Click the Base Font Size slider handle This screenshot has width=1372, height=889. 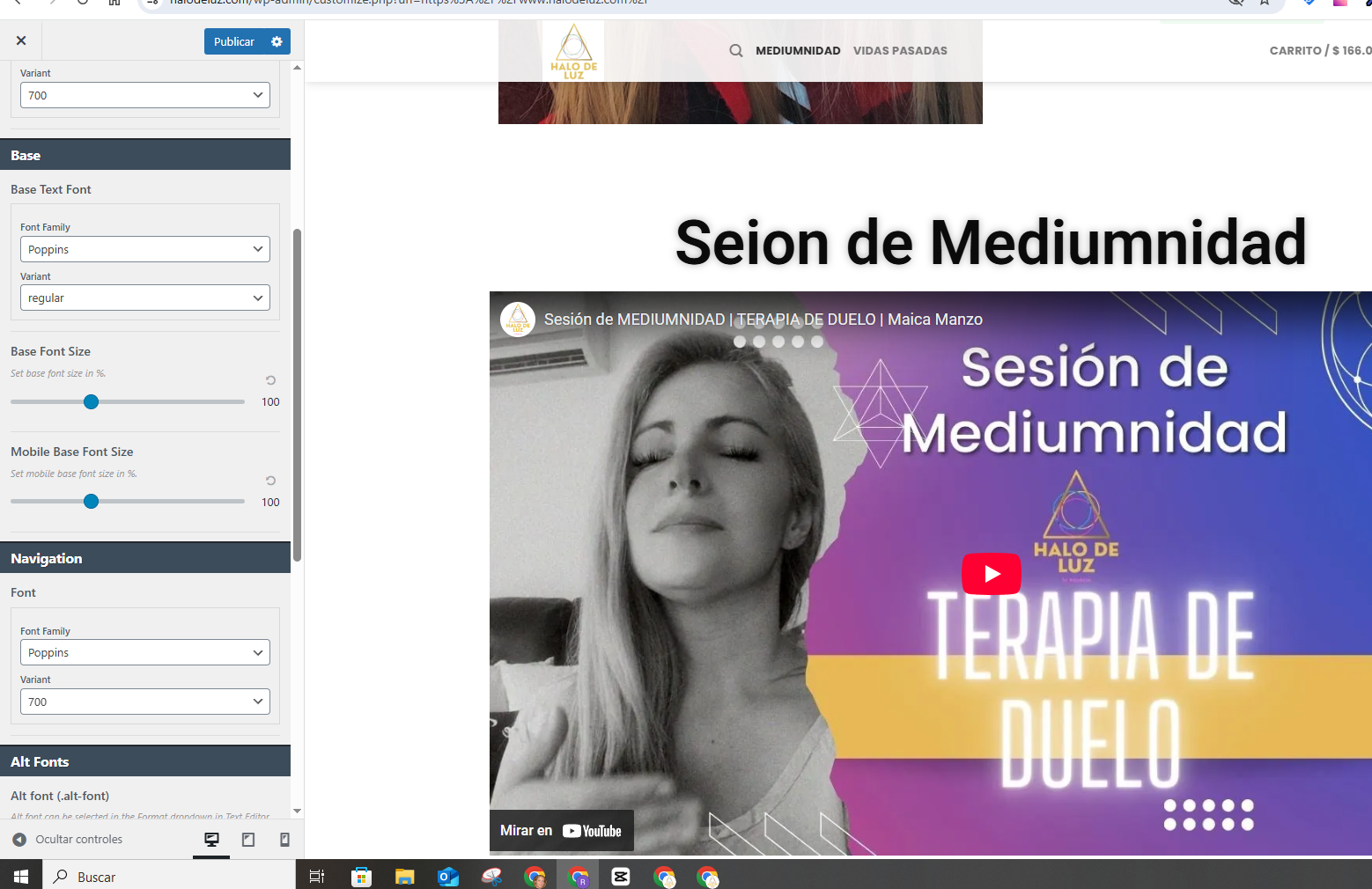[x=91, y=401]
